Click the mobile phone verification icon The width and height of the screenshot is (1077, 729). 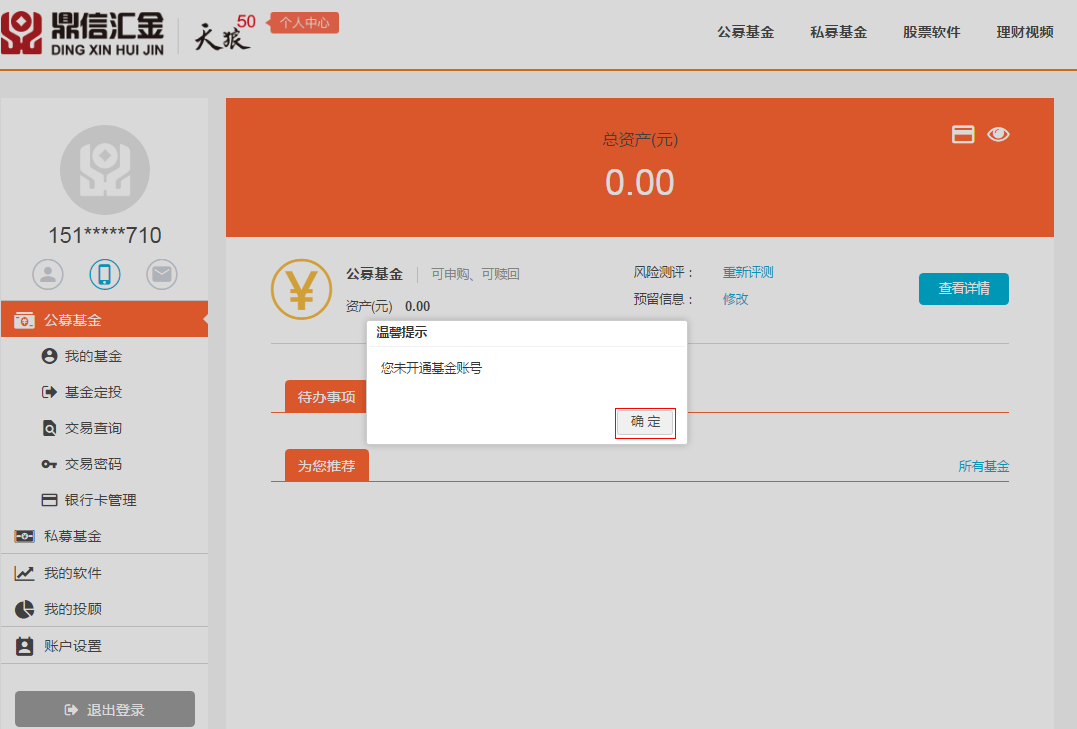tap(105, 273)
